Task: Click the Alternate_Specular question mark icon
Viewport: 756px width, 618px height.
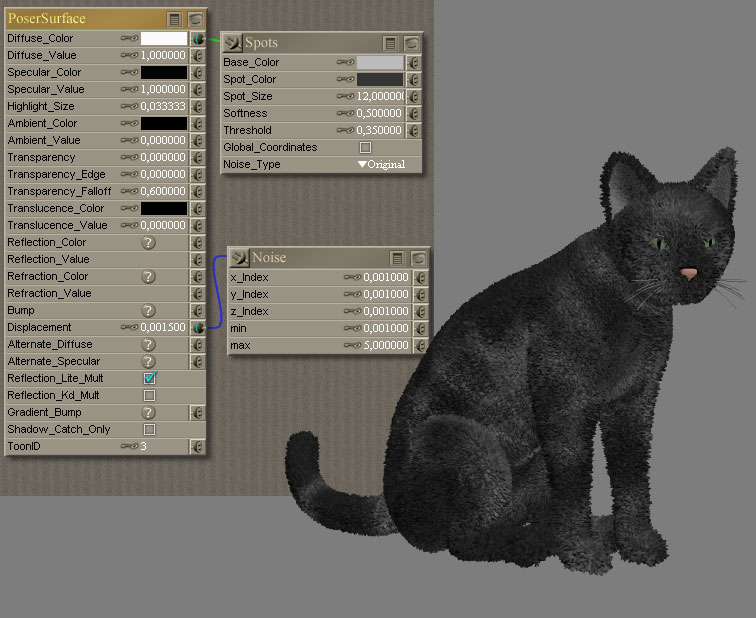Action: [148, 362]
